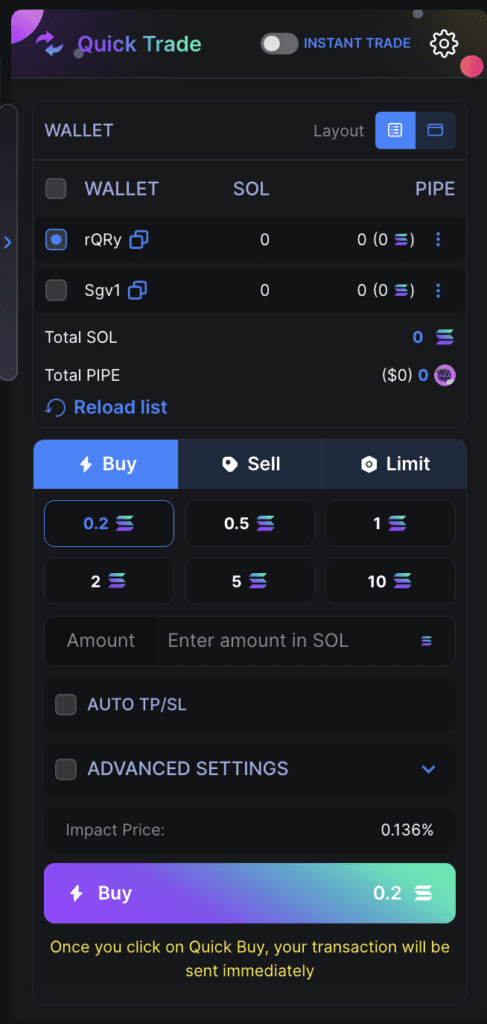Switch to the Sell tab
The height and width of the screenshot is (1024, 487).
pyautogui.click(x=250, y=464)
